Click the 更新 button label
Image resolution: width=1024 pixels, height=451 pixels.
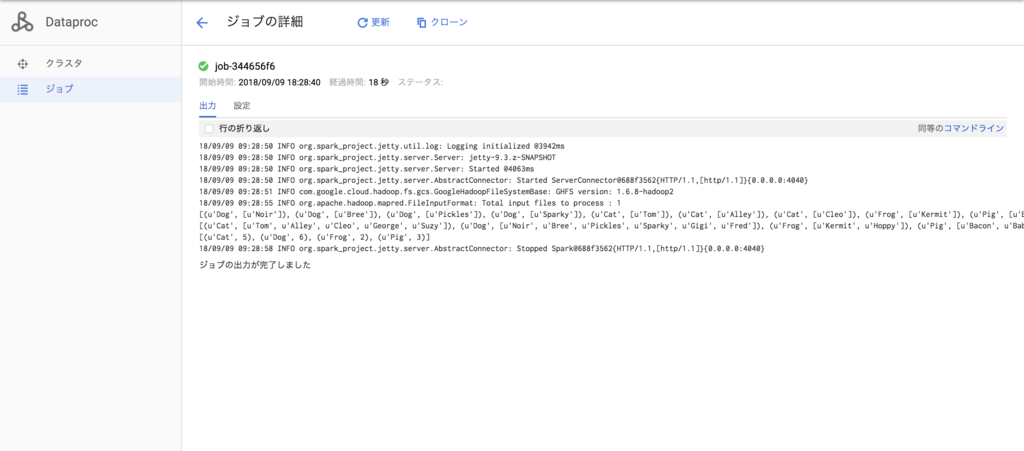381,22
